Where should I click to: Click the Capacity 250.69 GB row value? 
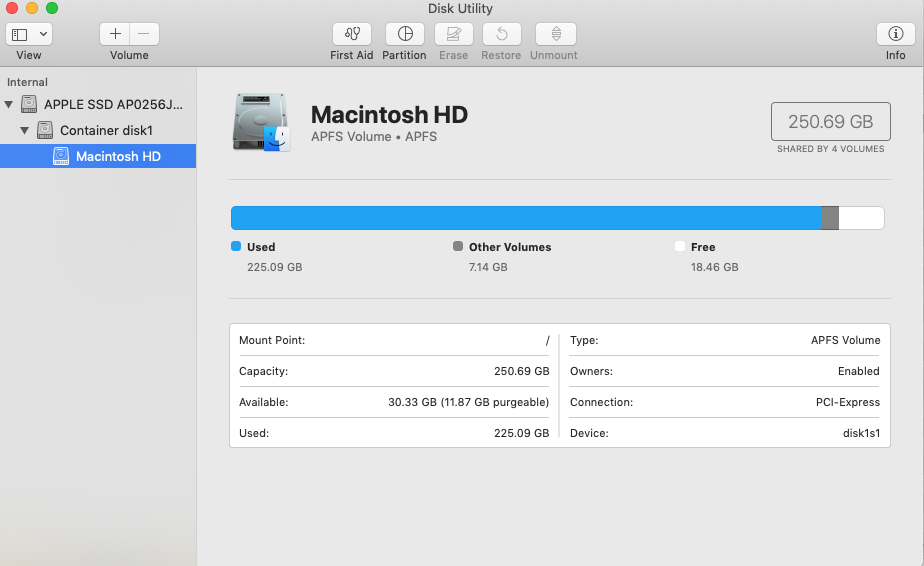click(x=522, y=371)
